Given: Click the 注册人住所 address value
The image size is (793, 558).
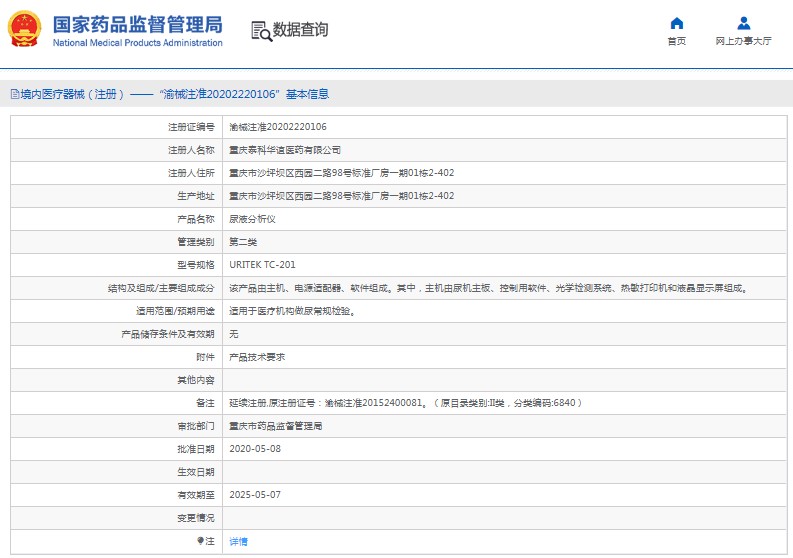Looking at the screenshot, I should pyautogui.click(x=341, y=173).
